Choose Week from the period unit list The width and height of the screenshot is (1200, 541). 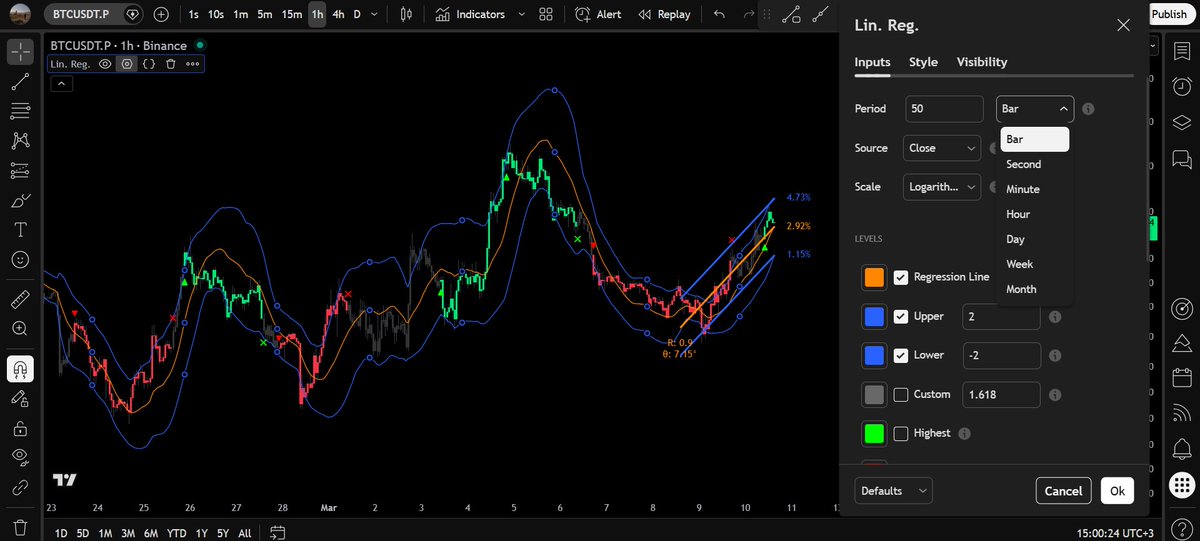click(x=1035, y=264)
